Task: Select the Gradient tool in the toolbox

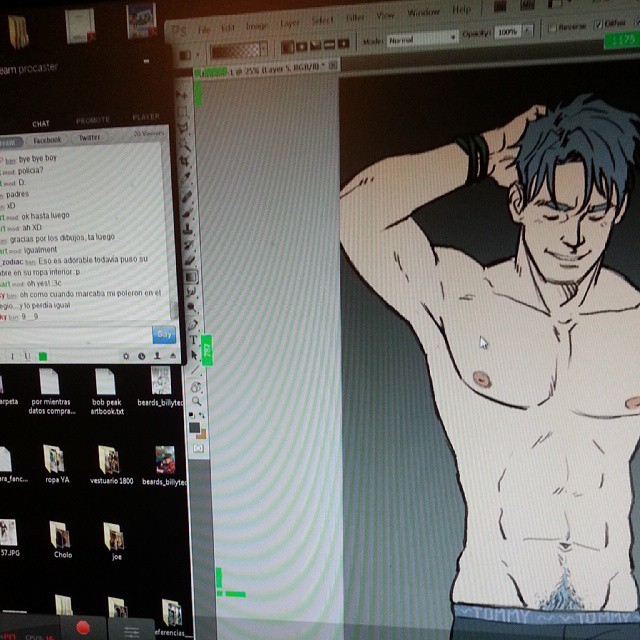Action: coord(191,277)
